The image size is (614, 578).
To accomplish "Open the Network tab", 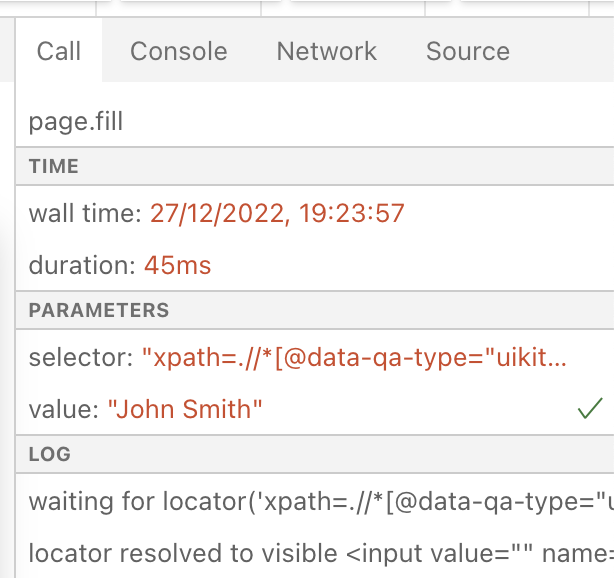I will (327, 51).
